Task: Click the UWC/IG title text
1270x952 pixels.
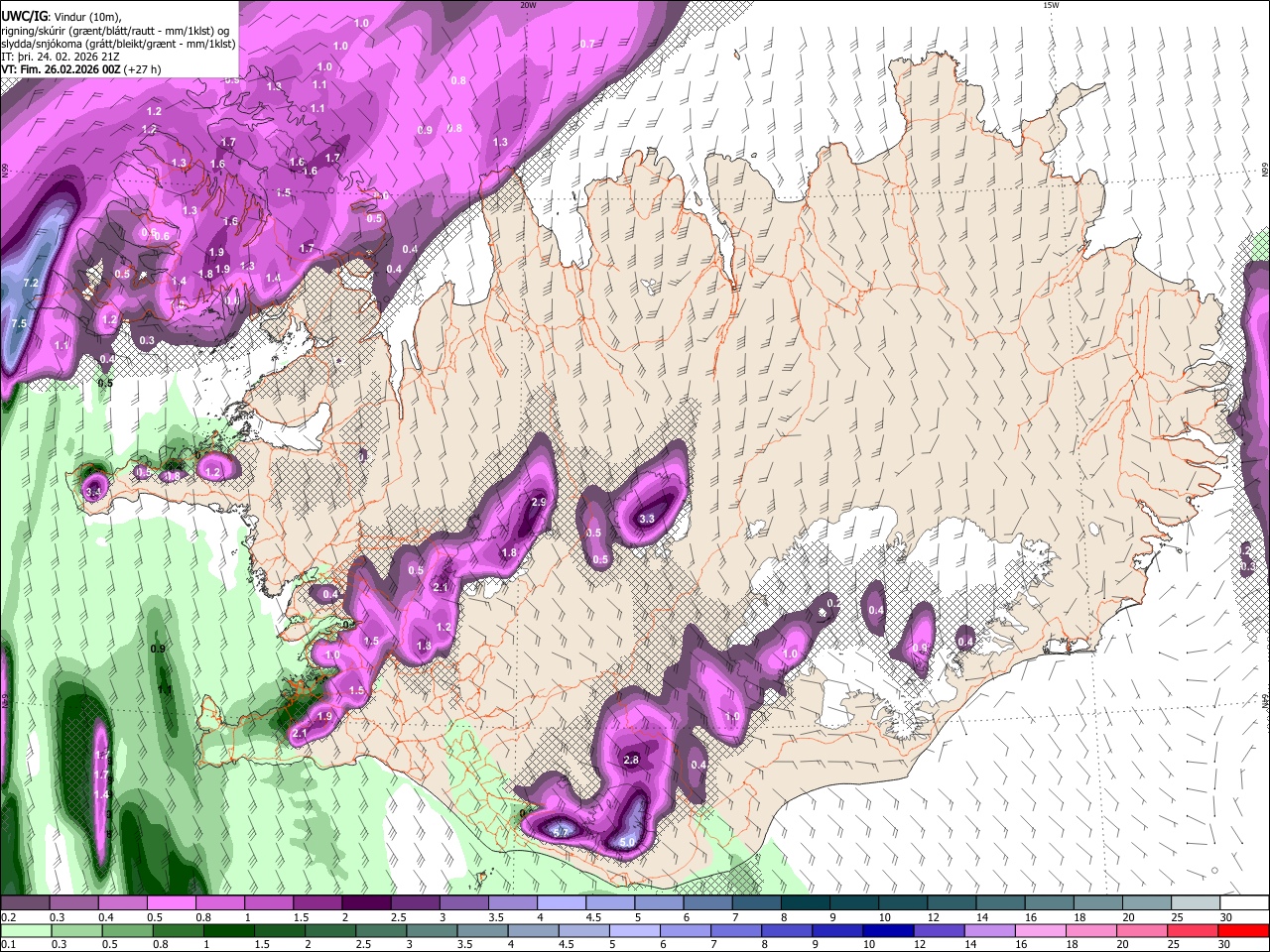Action: [24, 16]
